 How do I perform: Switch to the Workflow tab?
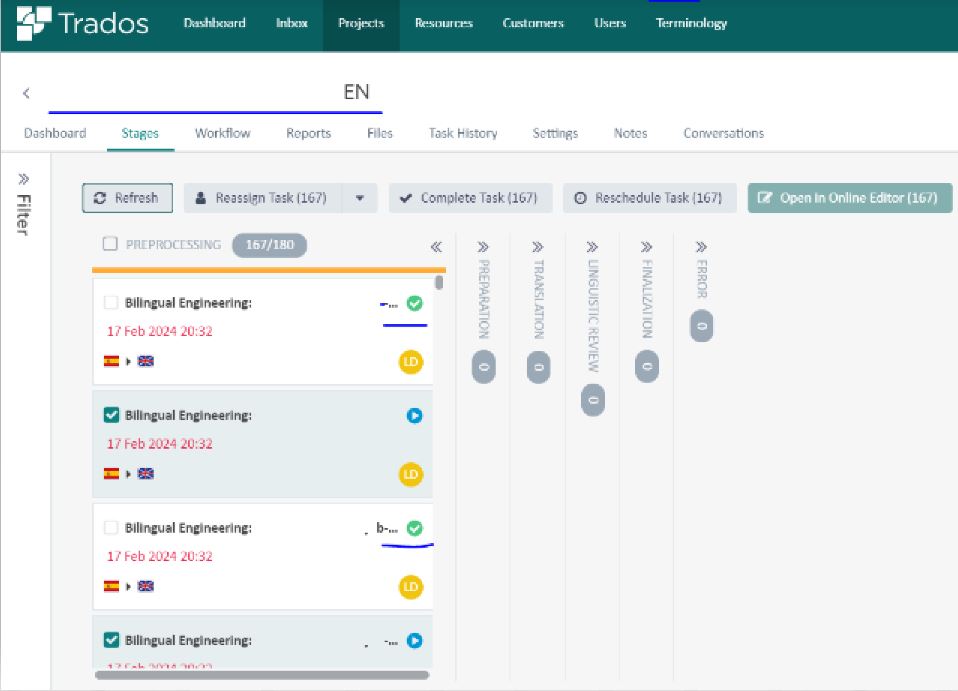pos(222,132)
